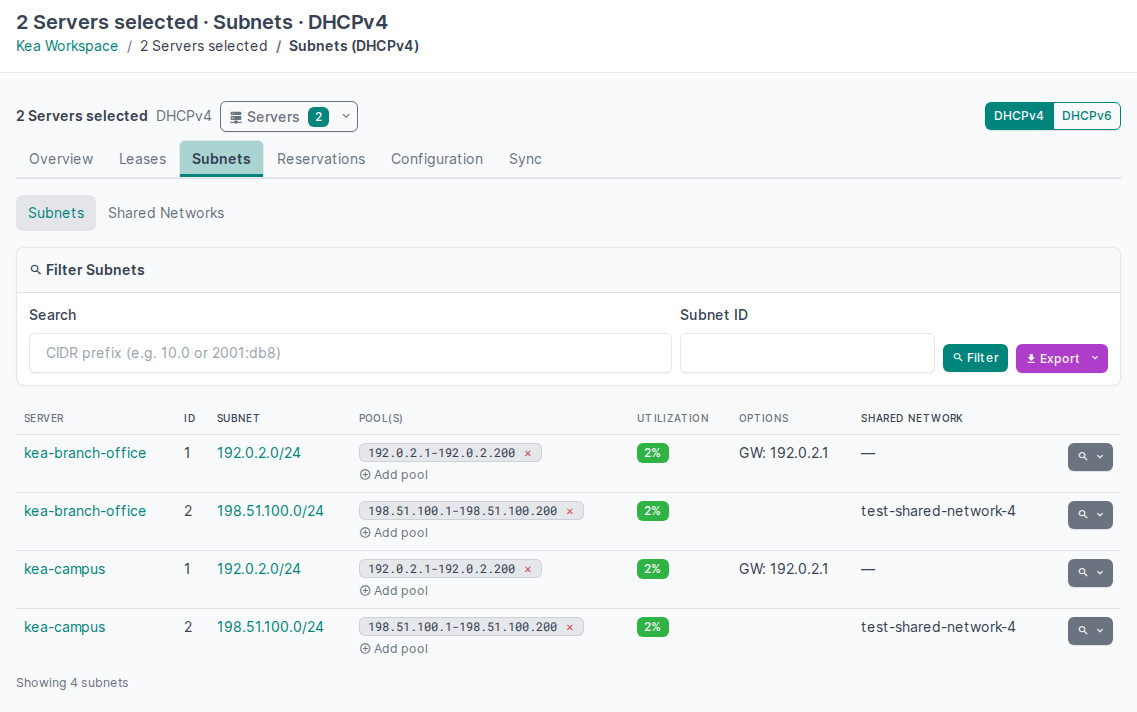Image resolution: width=1137 pixels, height=712 pixels.
Task: Click the Filter Subnets panel header
Action: coord(568,270)
